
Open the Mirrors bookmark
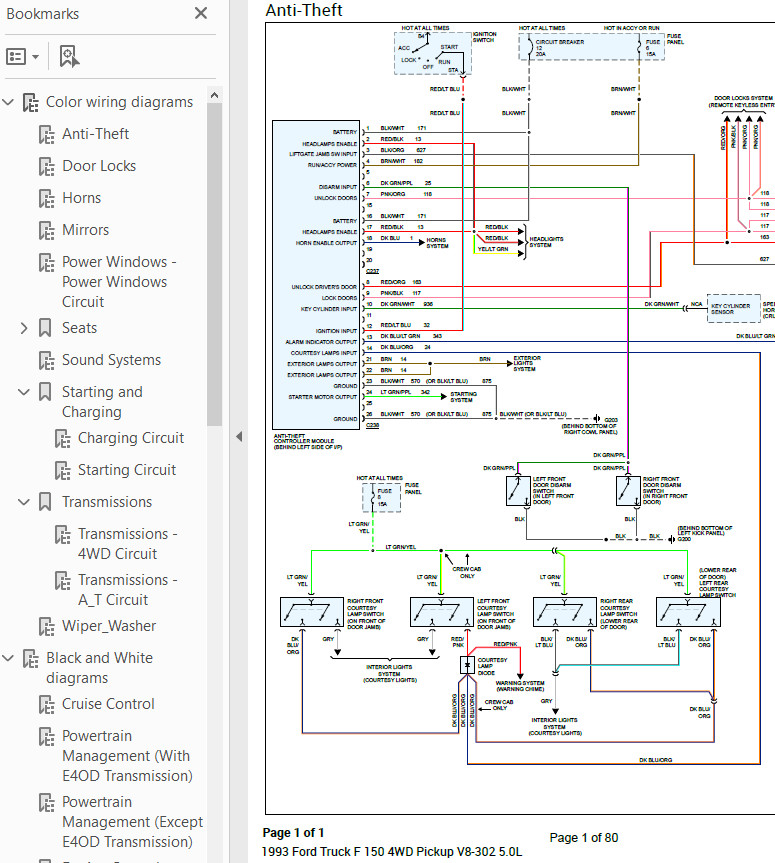coord(86,230)
